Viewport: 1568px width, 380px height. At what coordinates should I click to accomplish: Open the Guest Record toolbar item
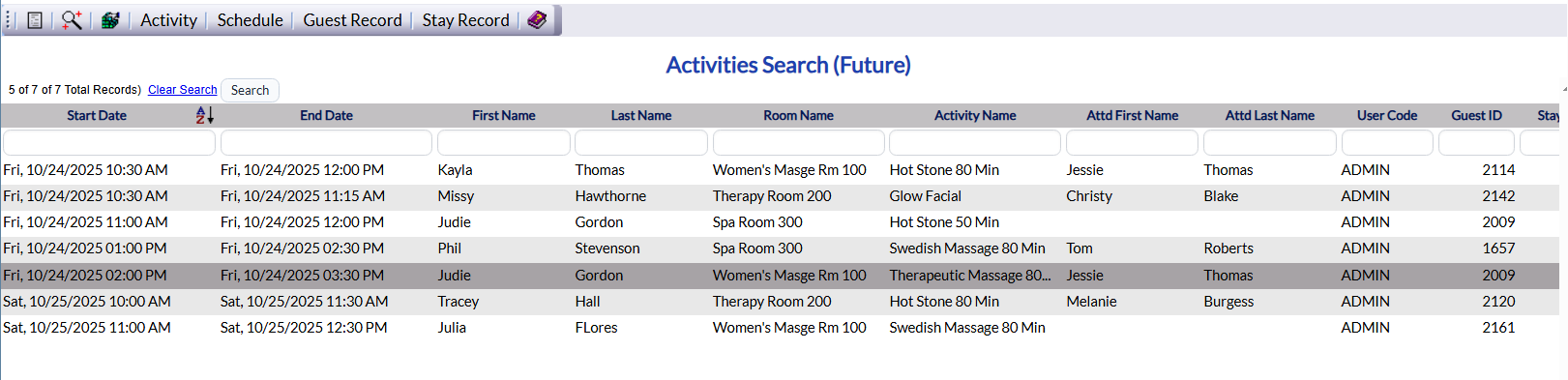click(352, 20)
